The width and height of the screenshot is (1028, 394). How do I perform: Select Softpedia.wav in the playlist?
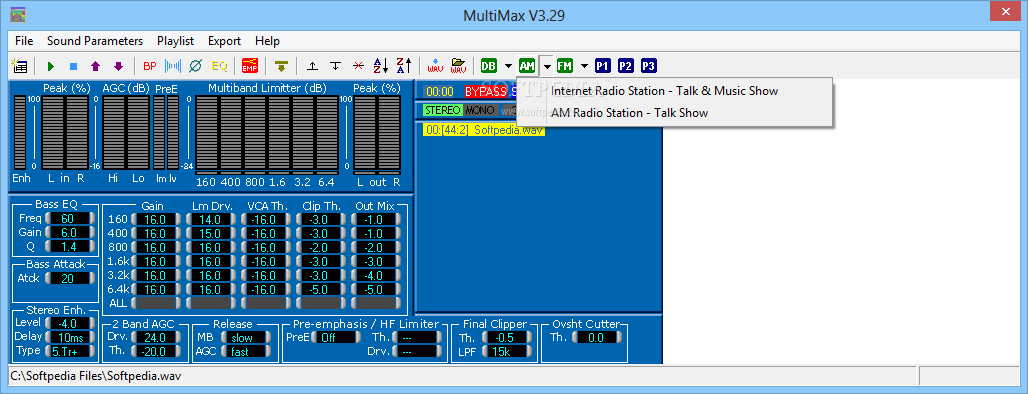(x=484, y=130)
